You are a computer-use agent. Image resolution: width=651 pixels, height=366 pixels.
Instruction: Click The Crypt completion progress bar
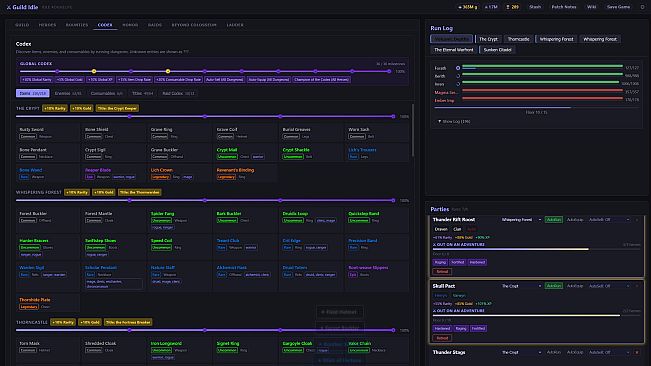tap(205, 117)
